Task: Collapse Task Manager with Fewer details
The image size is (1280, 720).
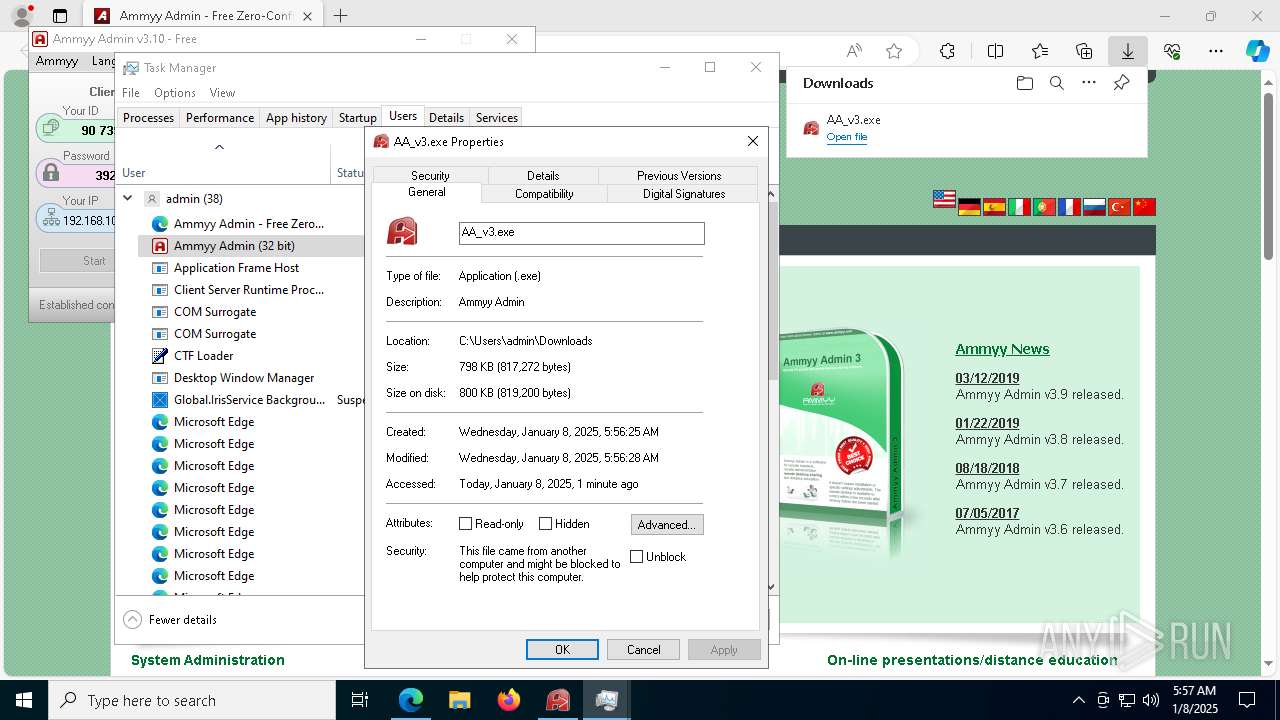Action: click(x=170, y=619)
